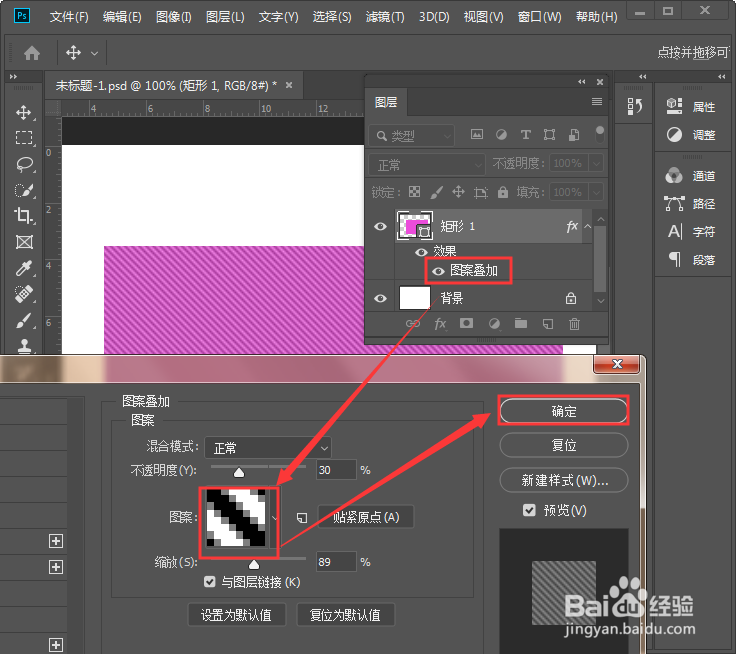The image size is (736, 654).
Task: Open the 通道 channels panel
Action: pos(691,176)
